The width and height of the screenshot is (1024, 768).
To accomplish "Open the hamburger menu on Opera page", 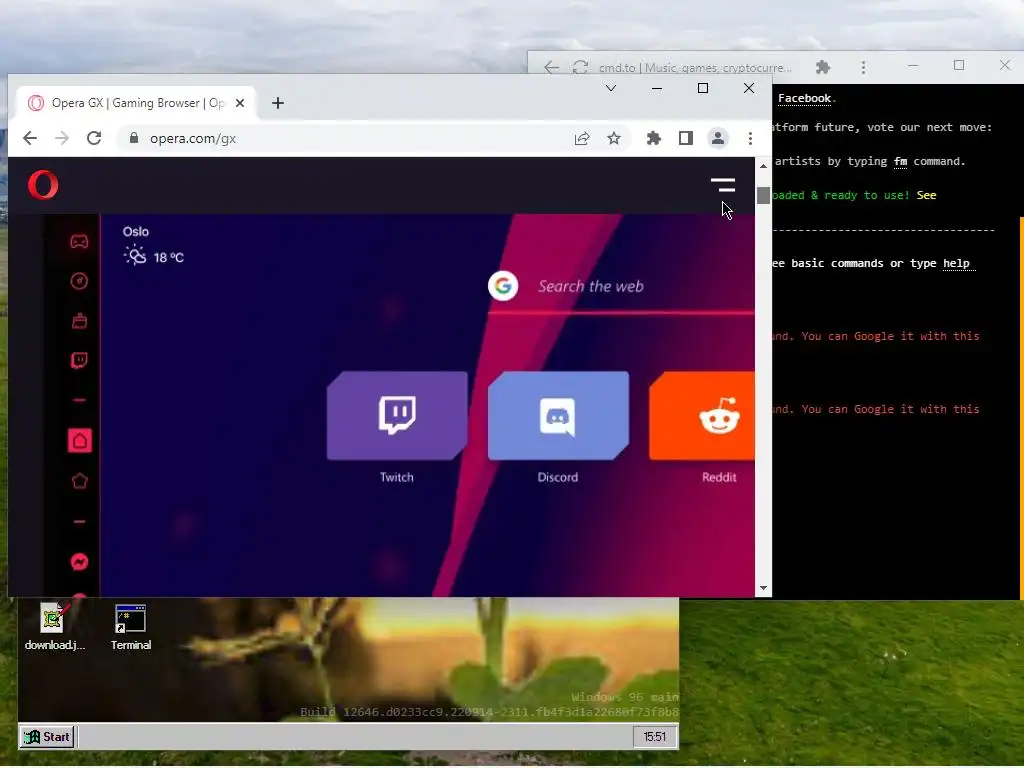I will 723,185.
